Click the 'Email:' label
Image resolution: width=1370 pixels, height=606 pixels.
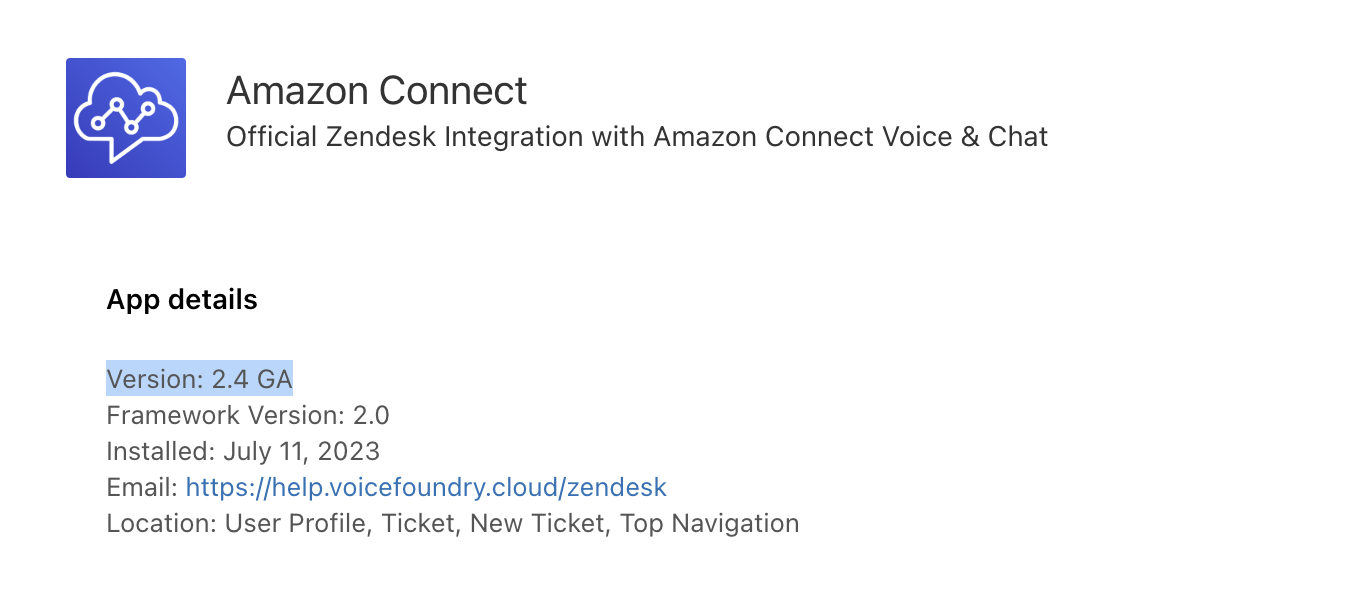coord(142,487)
